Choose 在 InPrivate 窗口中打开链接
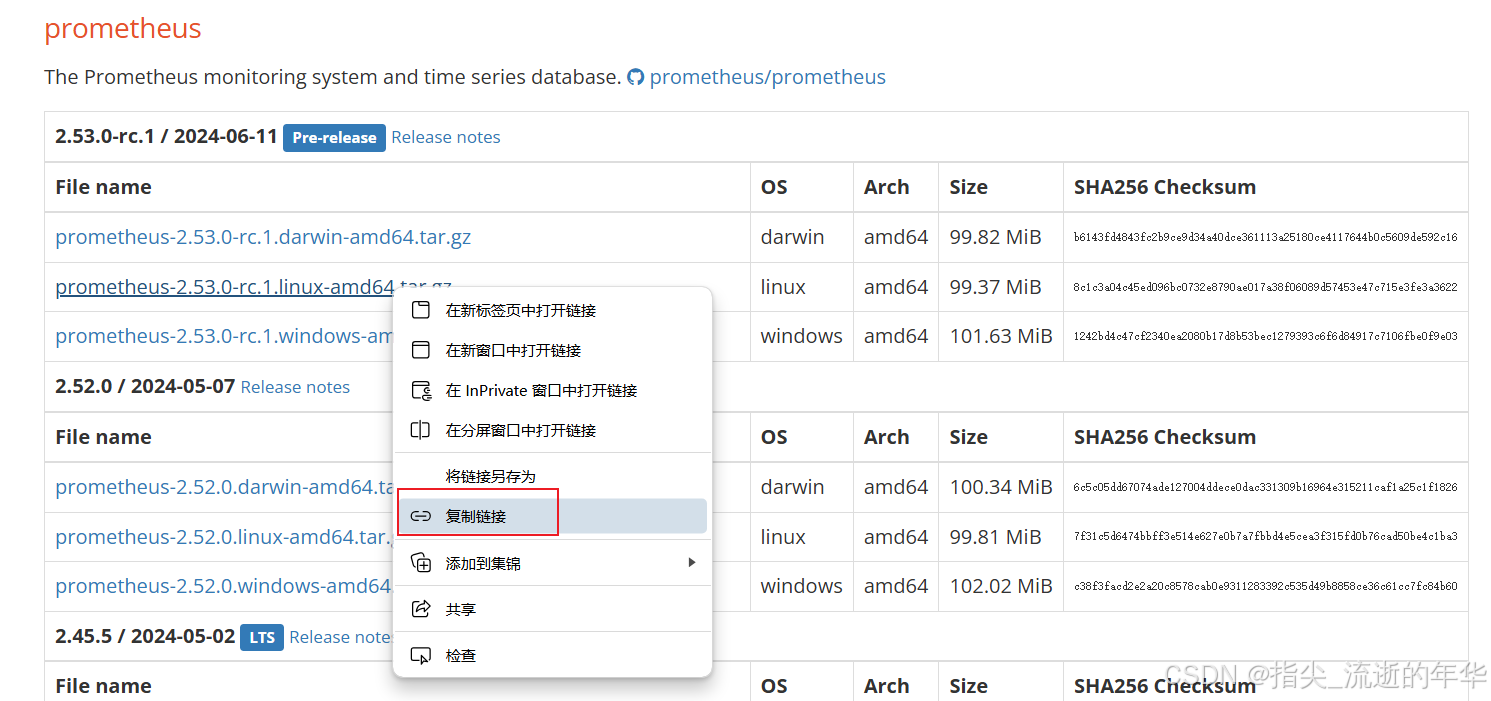Viewport: 1491px width, 701px height. pyautogui.click(x=552, y=390)
